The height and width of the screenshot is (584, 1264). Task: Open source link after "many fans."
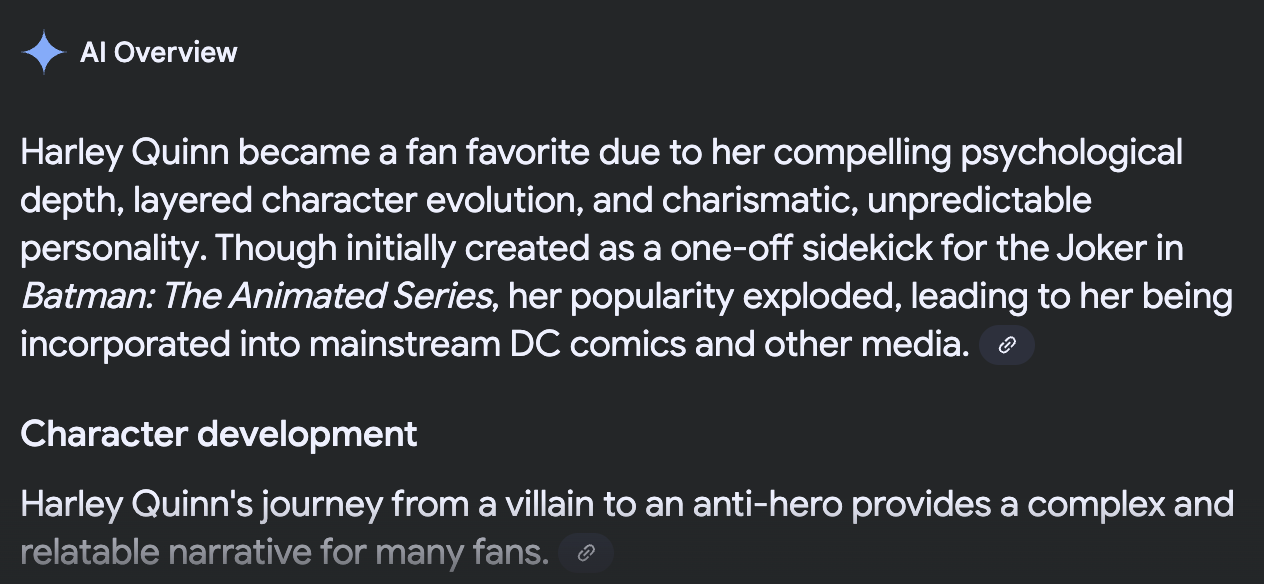pos(586,553)
